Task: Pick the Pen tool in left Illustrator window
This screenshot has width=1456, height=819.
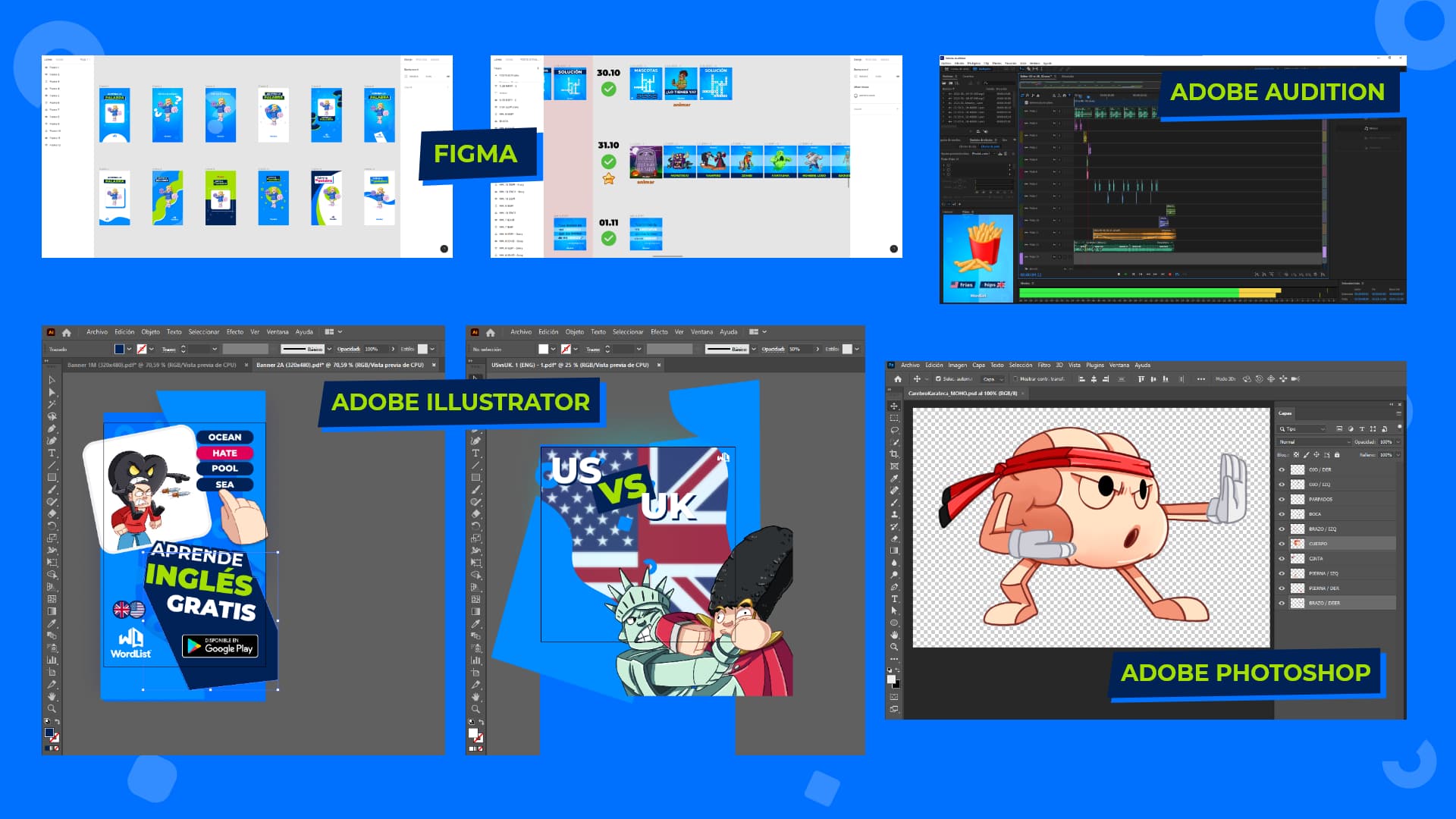Action: pyautogui.click(x=52, y=428)
